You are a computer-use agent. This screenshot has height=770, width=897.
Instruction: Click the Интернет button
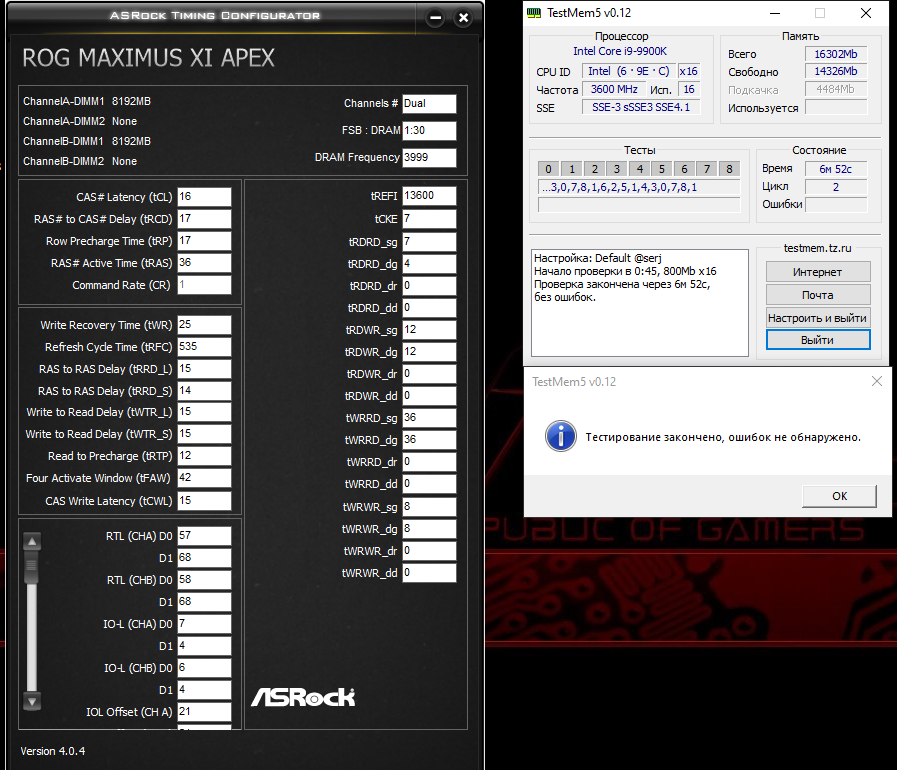818,272
